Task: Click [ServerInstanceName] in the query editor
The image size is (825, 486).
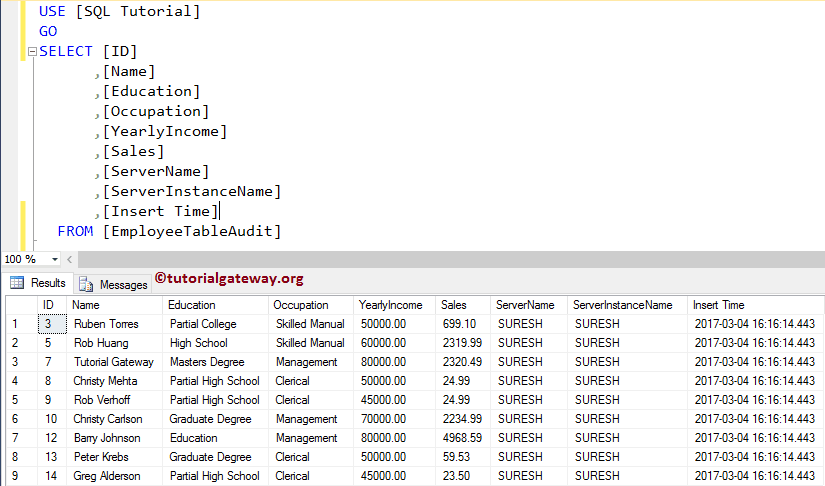Action: 192,191
